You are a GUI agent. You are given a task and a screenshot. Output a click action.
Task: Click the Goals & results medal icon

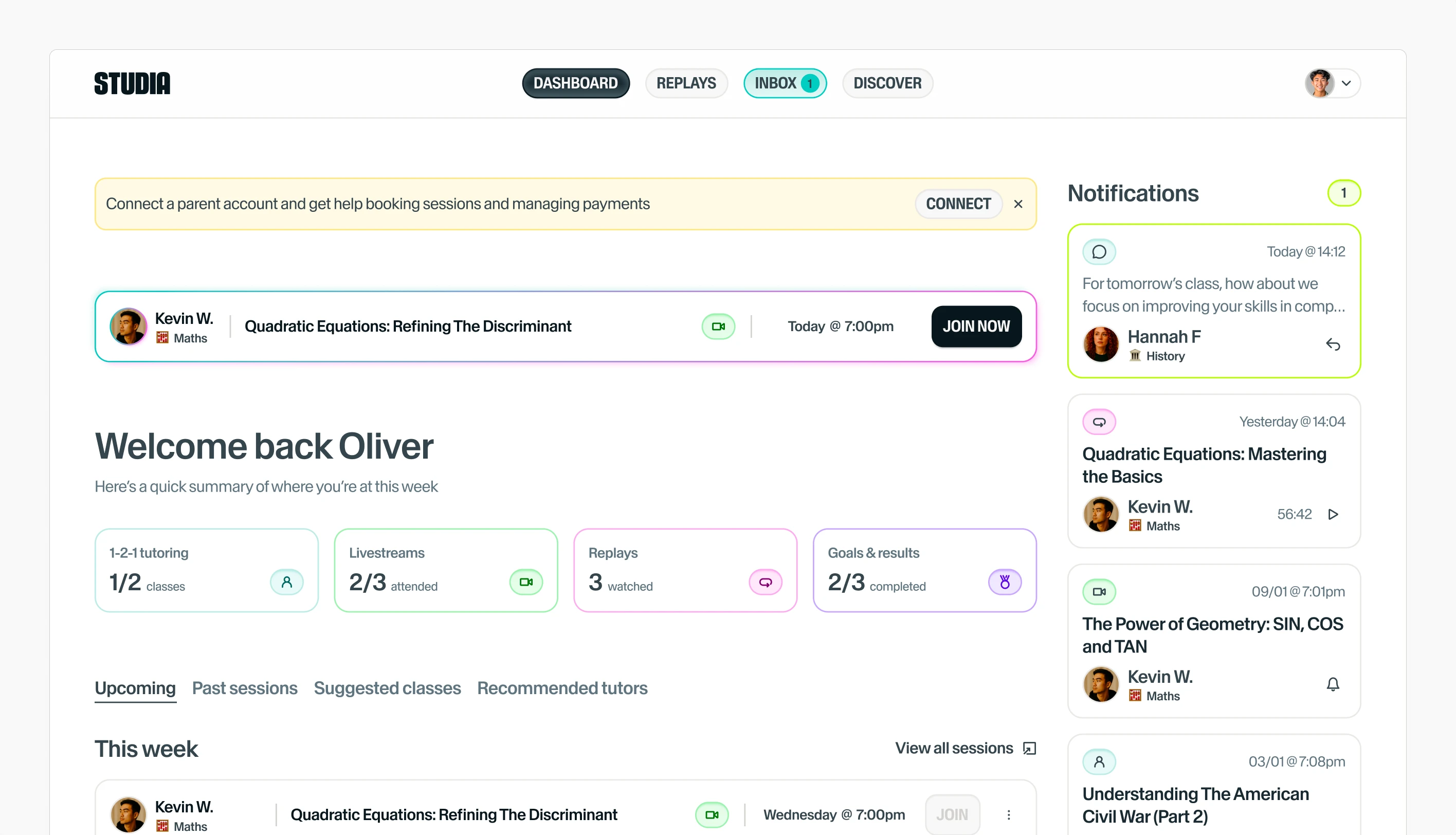pos(1005,582)
